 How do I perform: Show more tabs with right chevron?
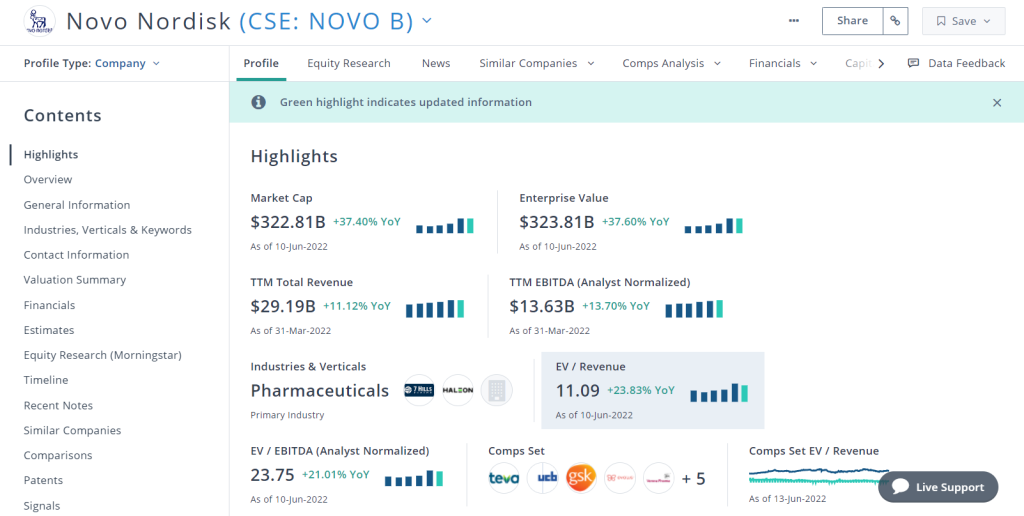click(x=881, y=63)
